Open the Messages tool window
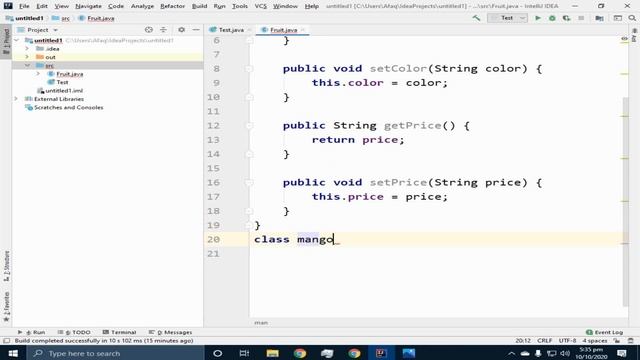 (x=170, y=332)
